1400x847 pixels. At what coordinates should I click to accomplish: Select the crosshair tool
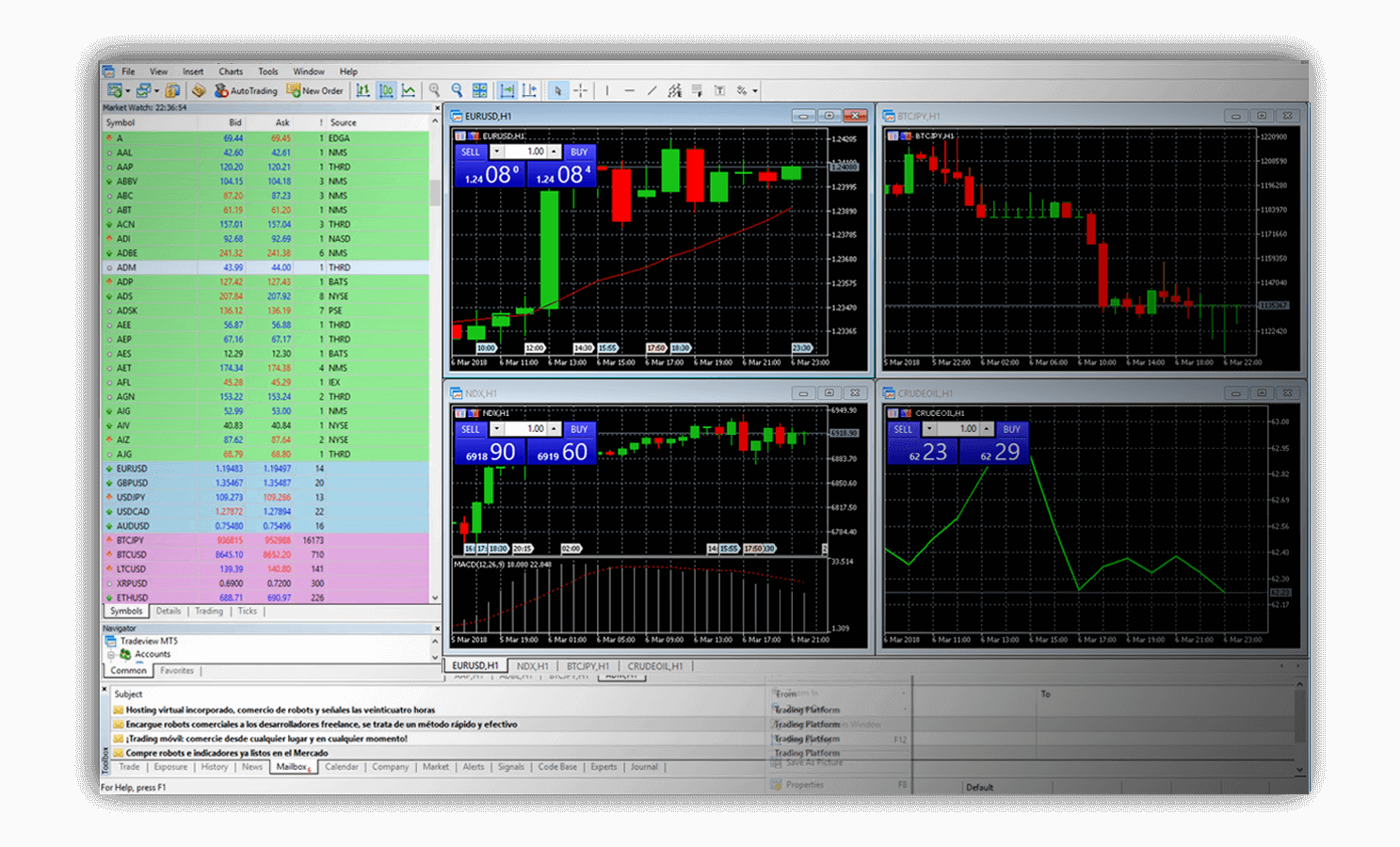[581, 91]
